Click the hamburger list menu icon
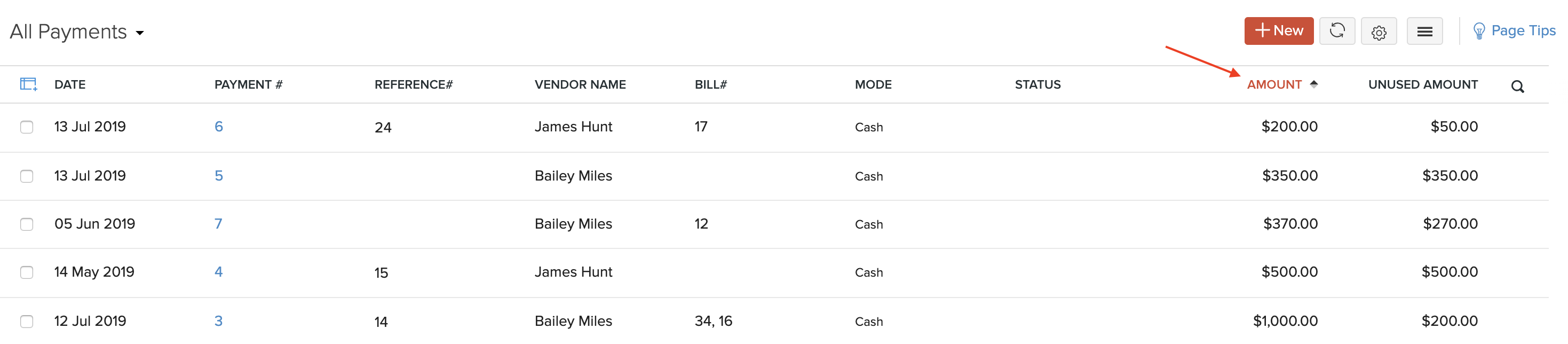This screenshot has width=1568, height=344. [x=1425, y=30]
